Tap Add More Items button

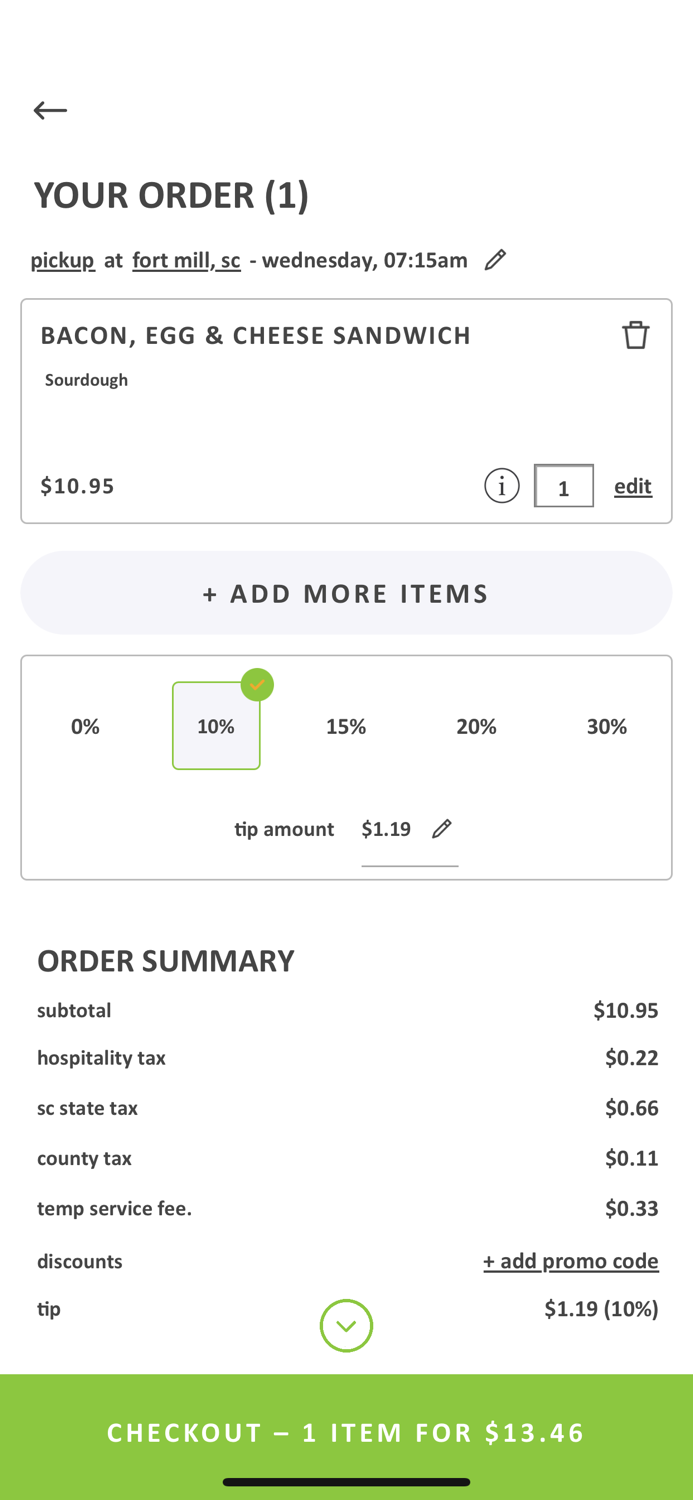coord(346,593)
